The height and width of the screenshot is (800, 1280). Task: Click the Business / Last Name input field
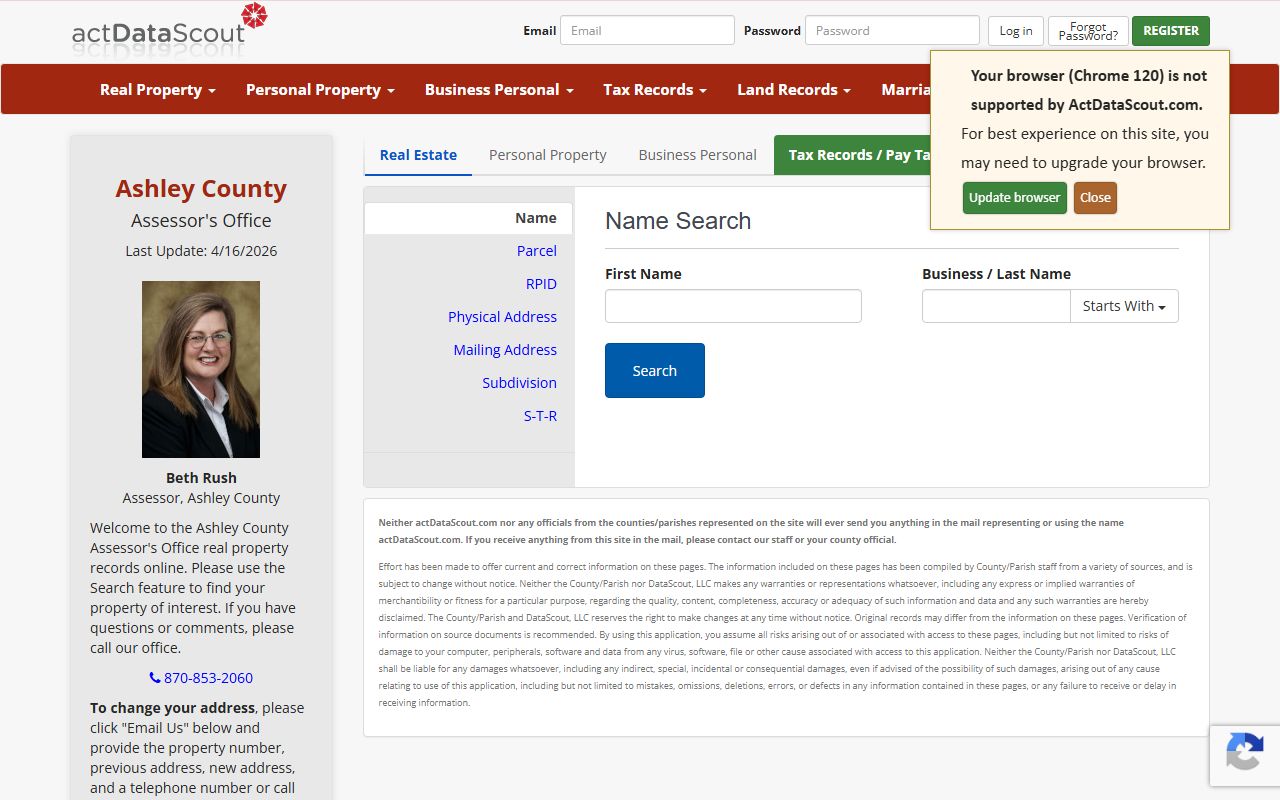pyautogui.click(x=996, y=306)
